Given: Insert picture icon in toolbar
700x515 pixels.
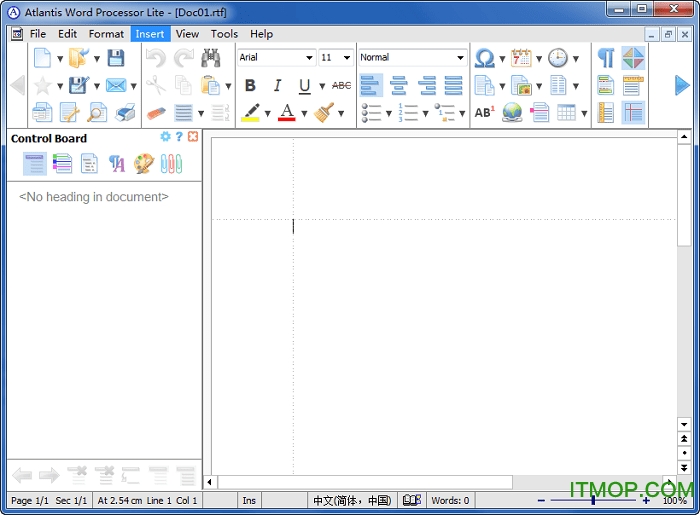Looking at the screenshot, I should [521, 85].
